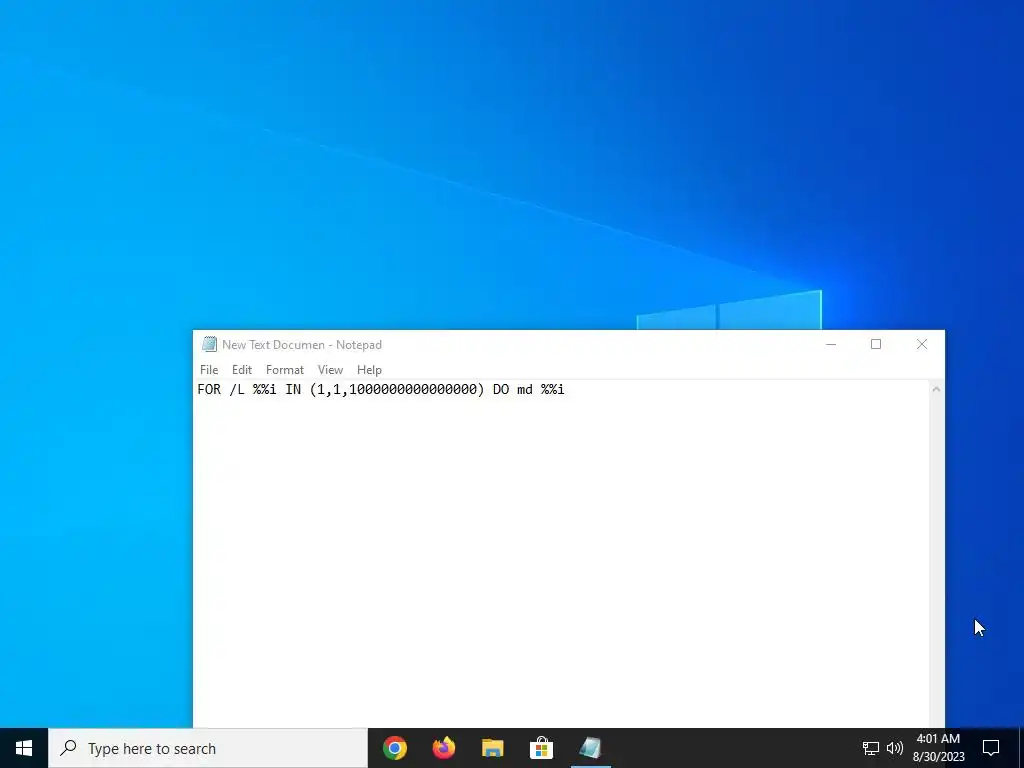Click the taskbar search box
The height and width of the screenshot is (768, 1024).
(x=208, y=748)
